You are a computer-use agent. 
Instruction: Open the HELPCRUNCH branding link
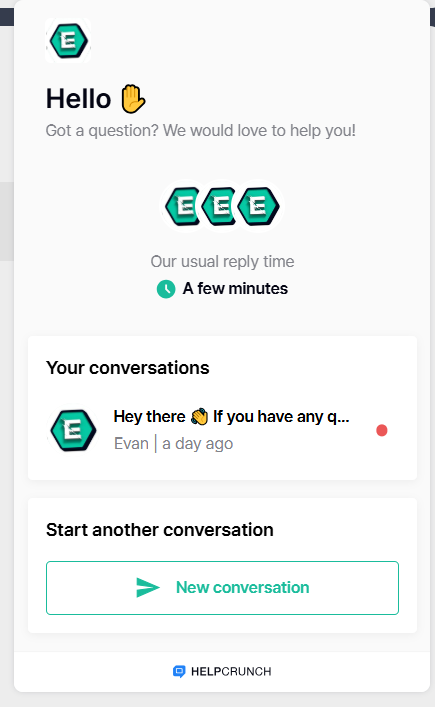222,671
